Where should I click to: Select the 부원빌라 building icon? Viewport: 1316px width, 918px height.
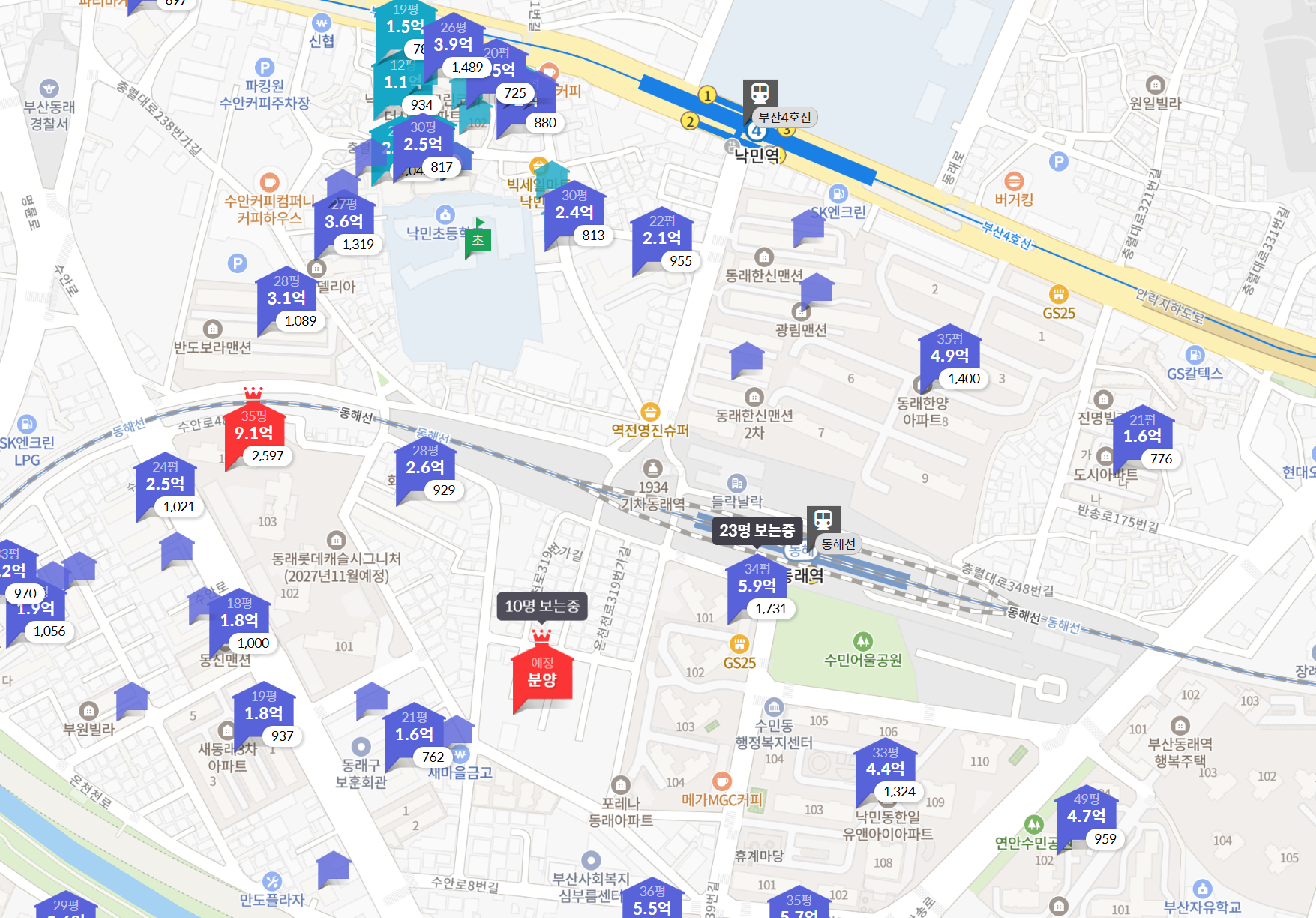[89, 710]
